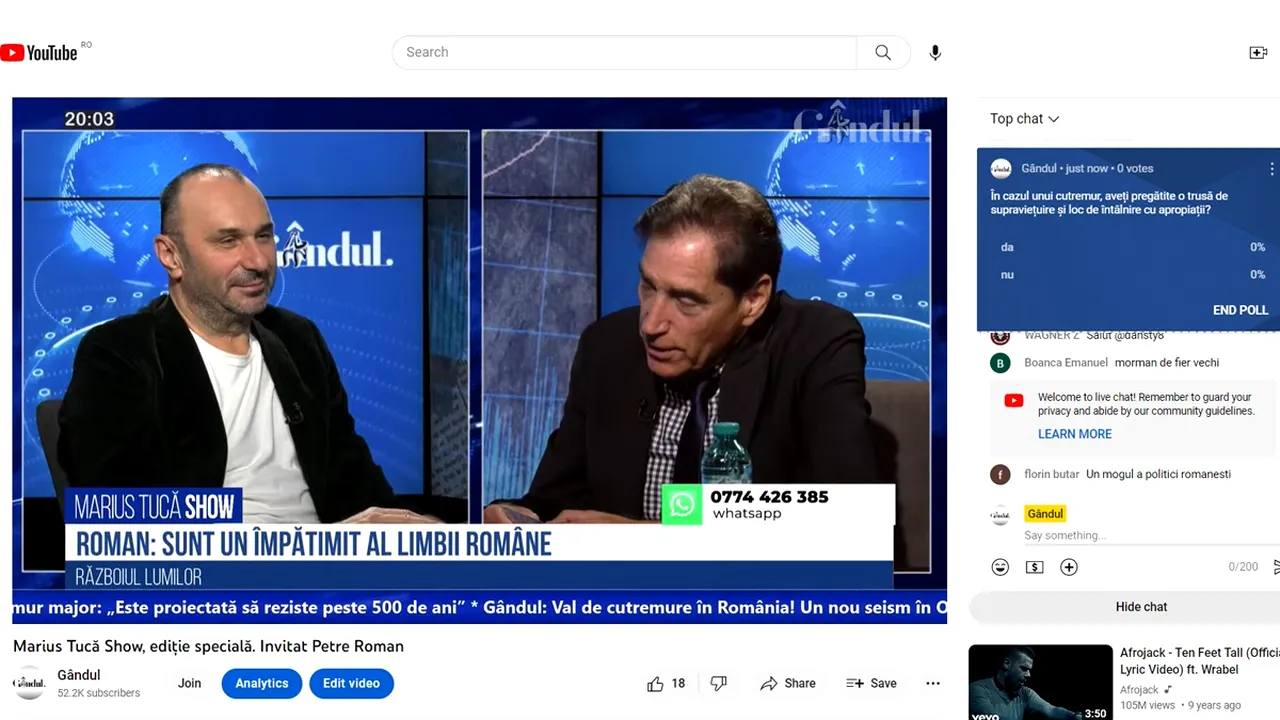Open the Top chat dropdown
This screenshot has width=1280, height=720.
click(1024, 118)
